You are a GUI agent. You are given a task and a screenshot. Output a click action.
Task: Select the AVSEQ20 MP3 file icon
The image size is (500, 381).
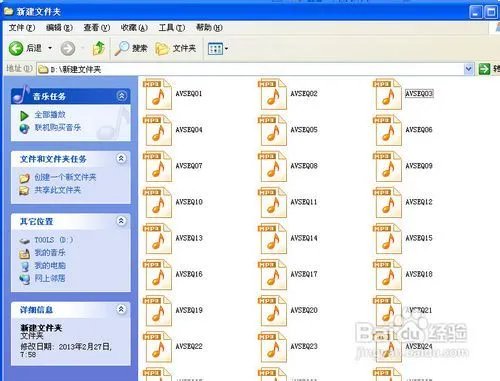(x=272, y=311)
